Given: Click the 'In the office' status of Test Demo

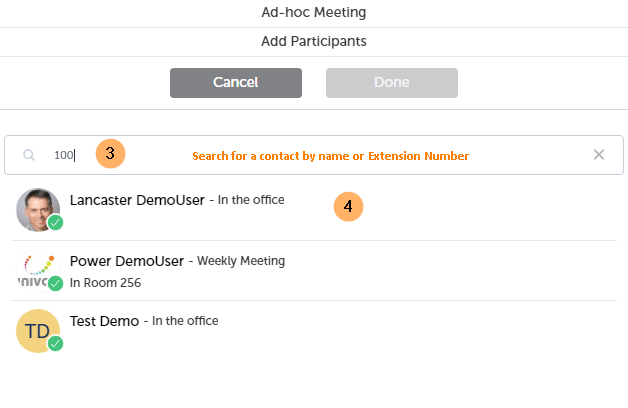Looking at the screenshot, I should (x=185, y=321).
